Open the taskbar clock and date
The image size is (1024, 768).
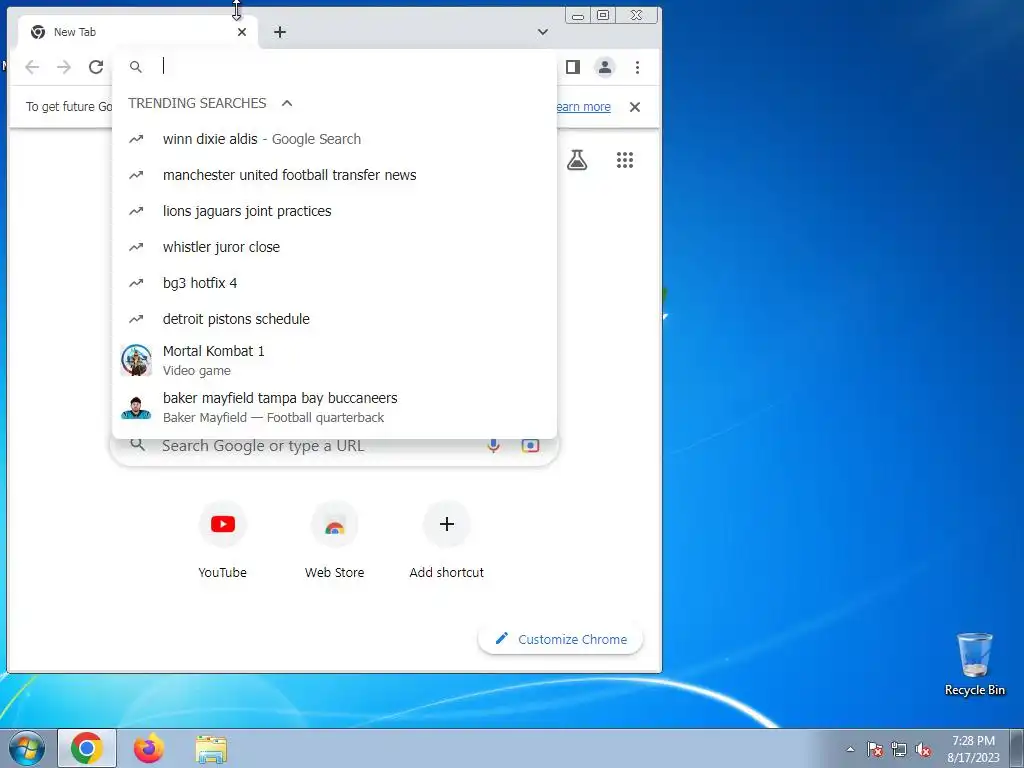(973, 749)
